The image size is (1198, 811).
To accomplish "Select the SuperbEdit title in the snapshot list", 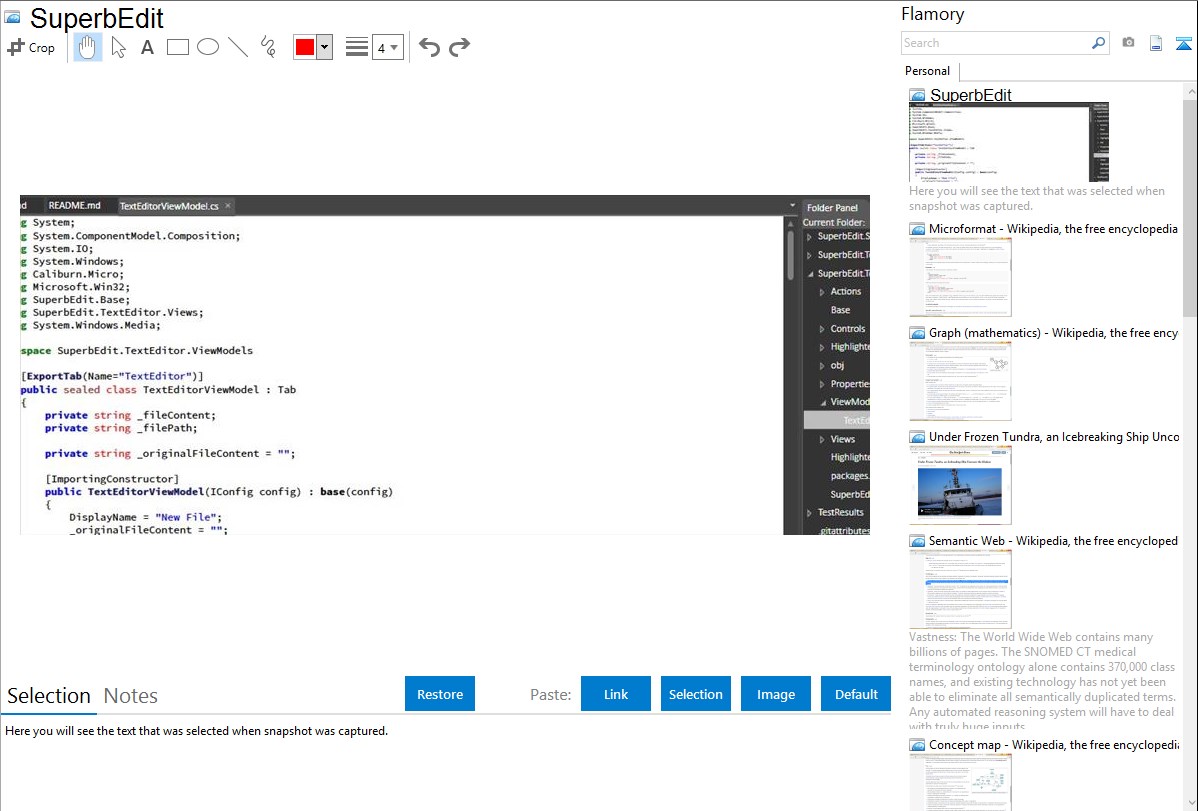I will (970, 95).
